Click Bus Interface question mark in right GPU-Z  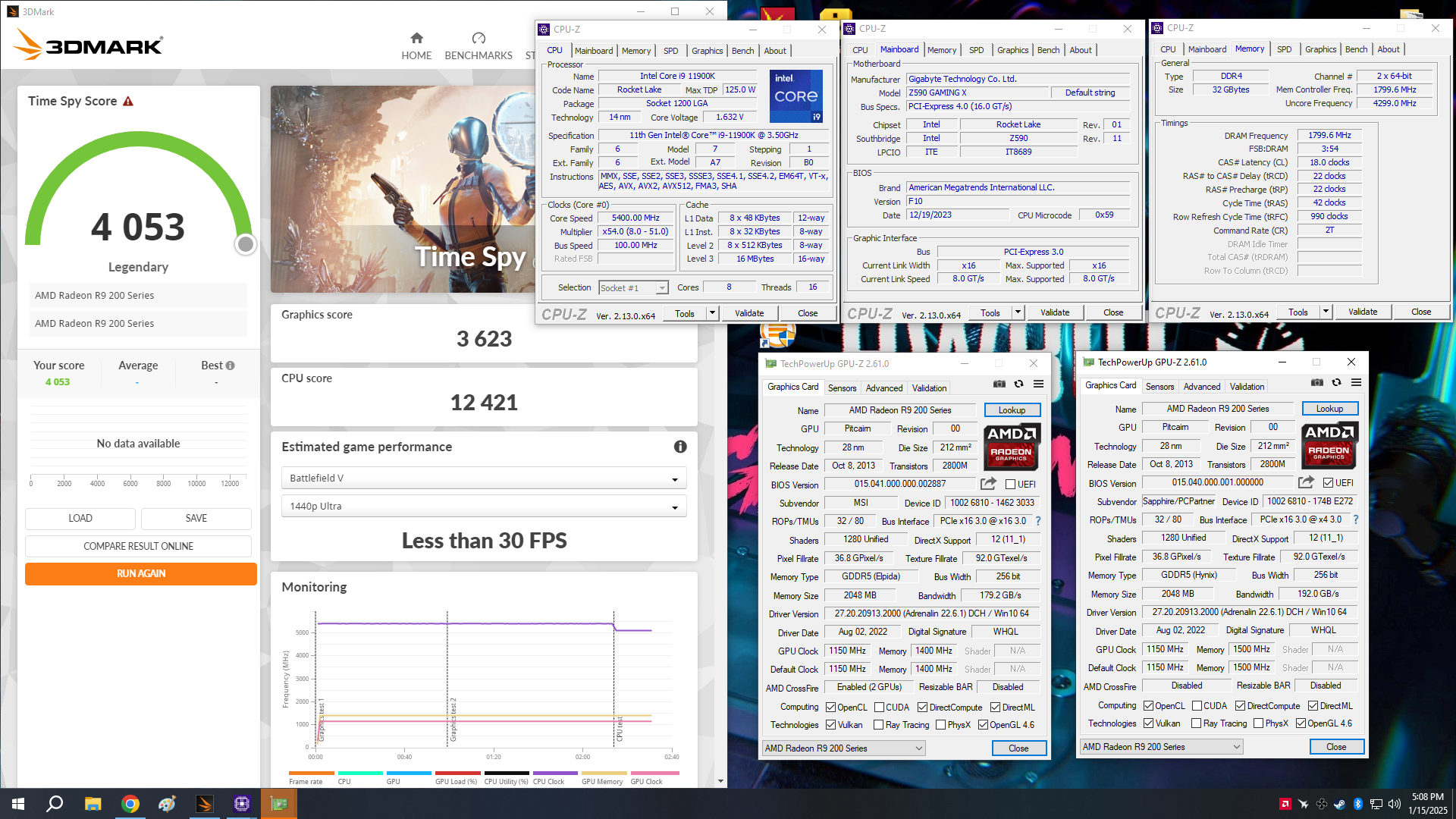tap(1356, 519)
